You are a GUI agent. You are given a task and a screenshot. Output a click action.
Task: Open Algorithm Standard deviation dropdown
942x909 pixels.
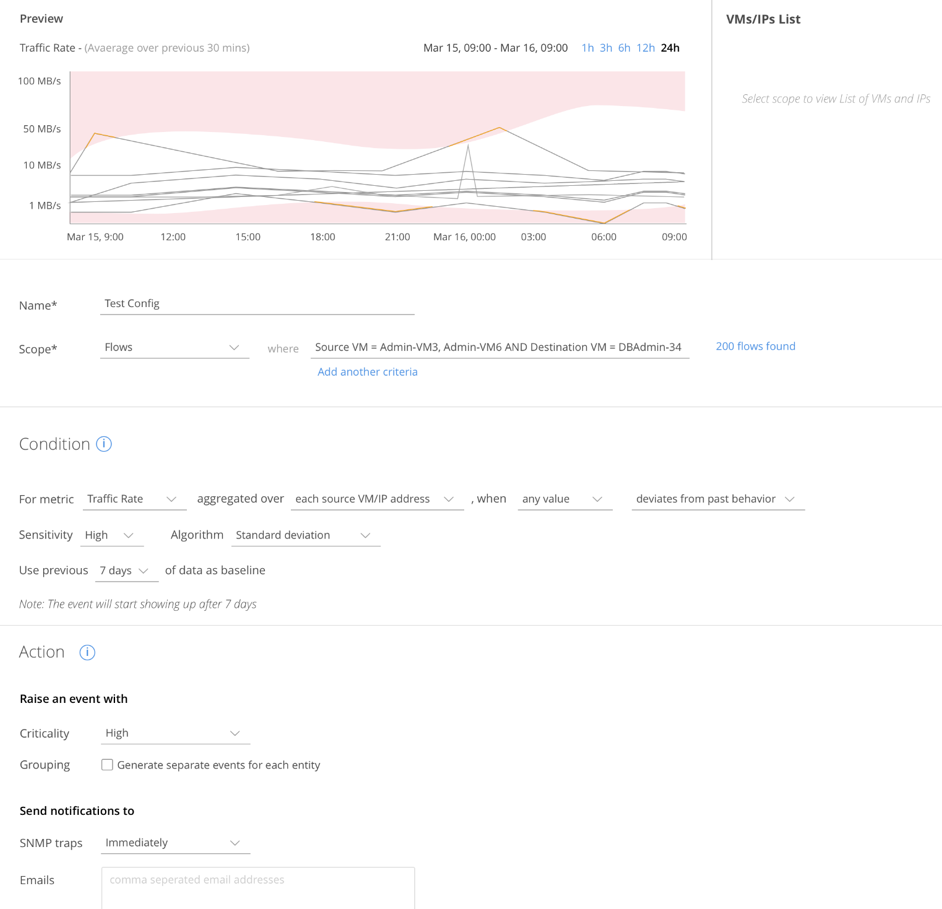pyautogui.click(x=305, y=535)
